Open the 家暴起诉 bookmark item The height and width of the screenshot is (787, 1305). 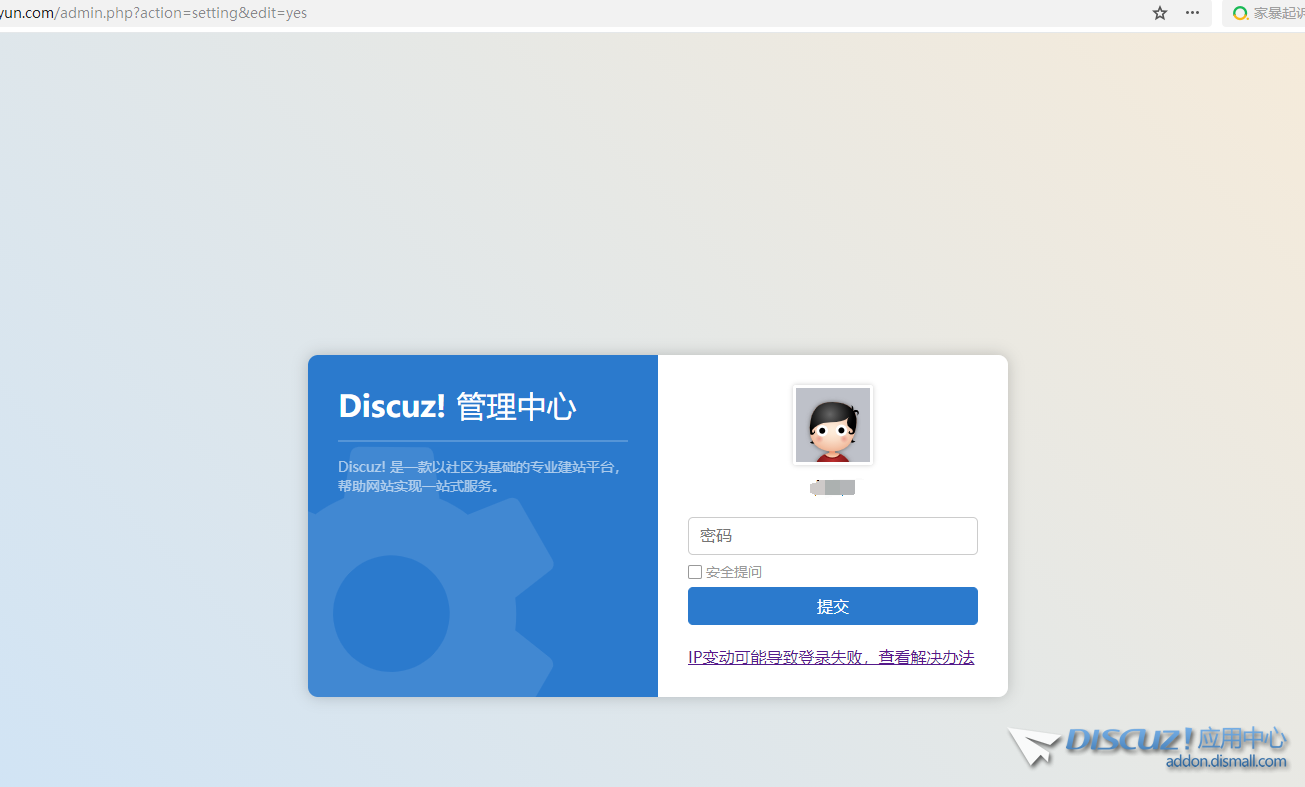[x=1277, y=13]
